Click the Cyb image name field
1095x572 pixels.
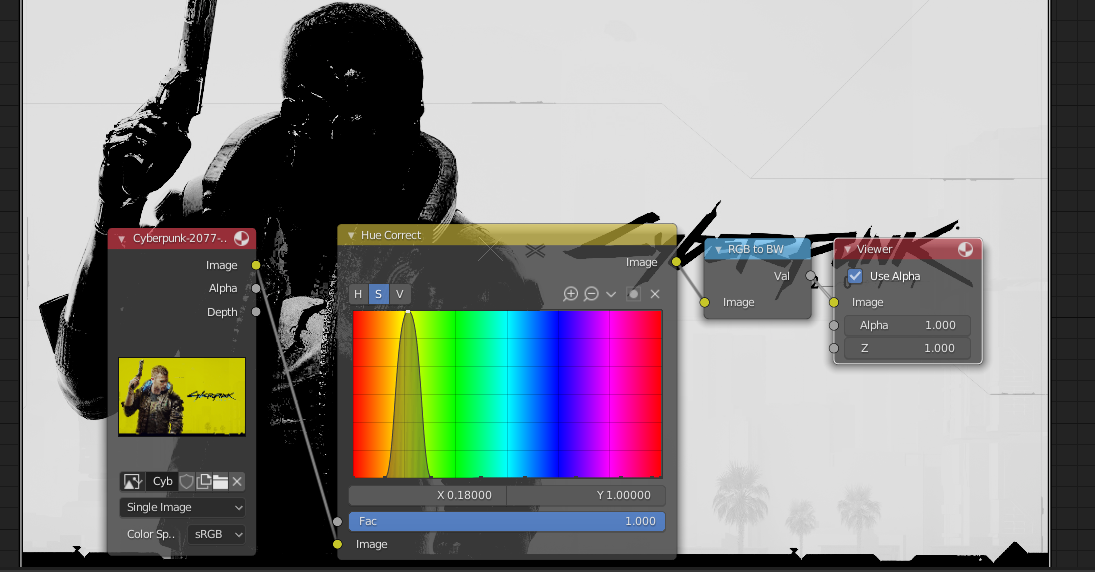click(x=161, y=481)
